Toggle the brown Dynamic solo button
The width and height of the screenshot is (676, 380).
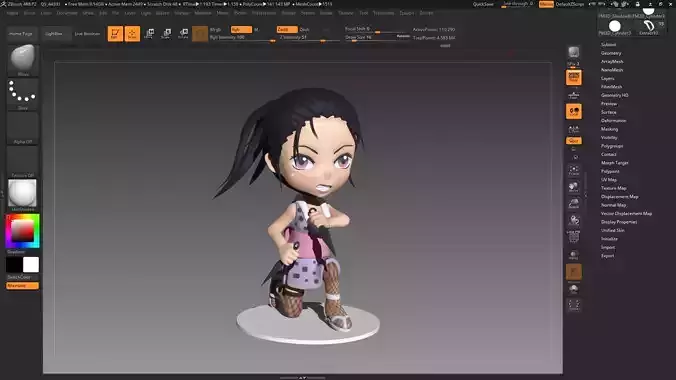pos(573,272)
